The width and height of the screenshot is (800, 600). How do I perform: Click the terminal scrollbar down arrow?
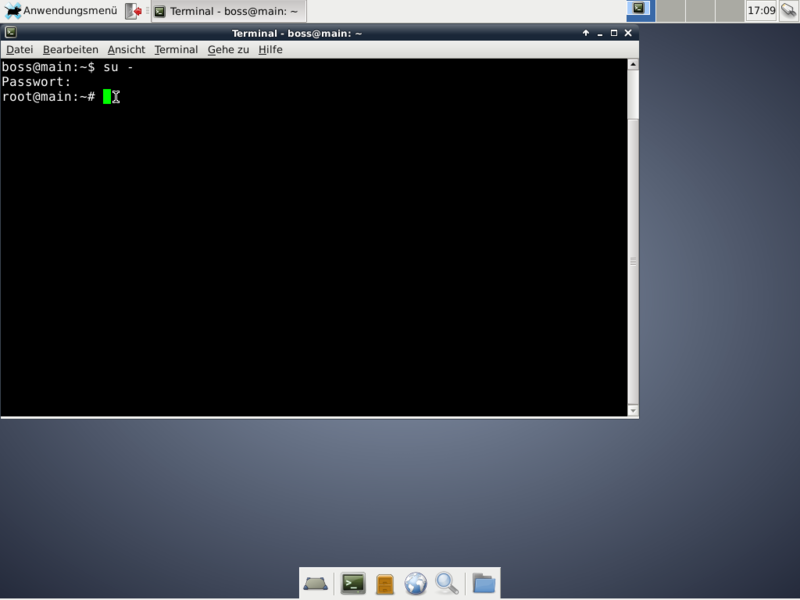(632, 410)
